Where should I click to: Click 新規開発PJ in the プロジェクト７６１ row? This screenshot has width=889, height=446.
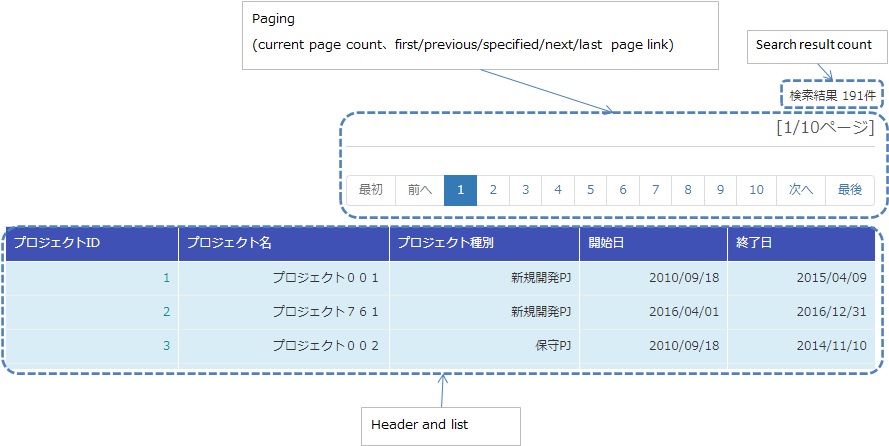click(x=485, y=312)
